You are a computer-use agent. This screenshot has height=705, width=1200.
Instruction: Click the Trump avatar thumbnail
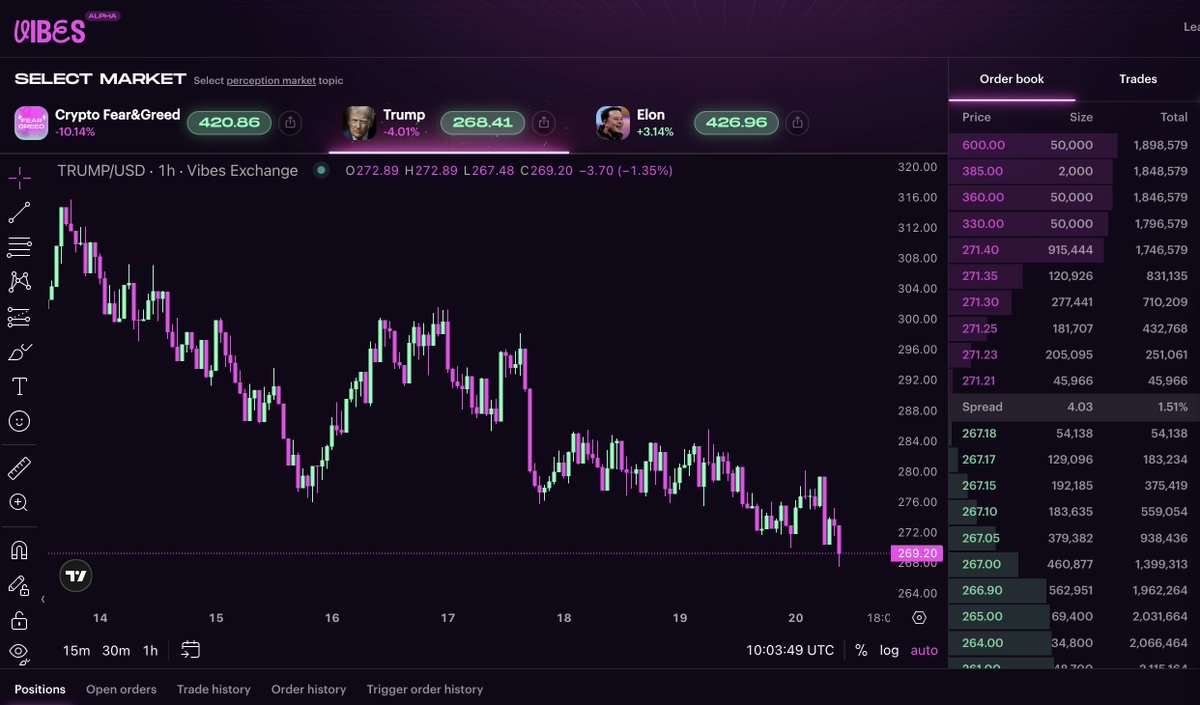(x=360, y=123)
